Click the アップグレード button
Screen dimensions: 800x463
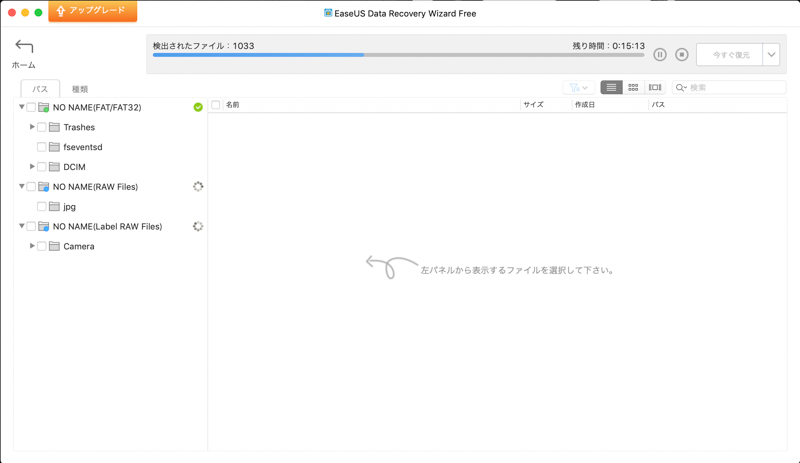pos(93,11)
